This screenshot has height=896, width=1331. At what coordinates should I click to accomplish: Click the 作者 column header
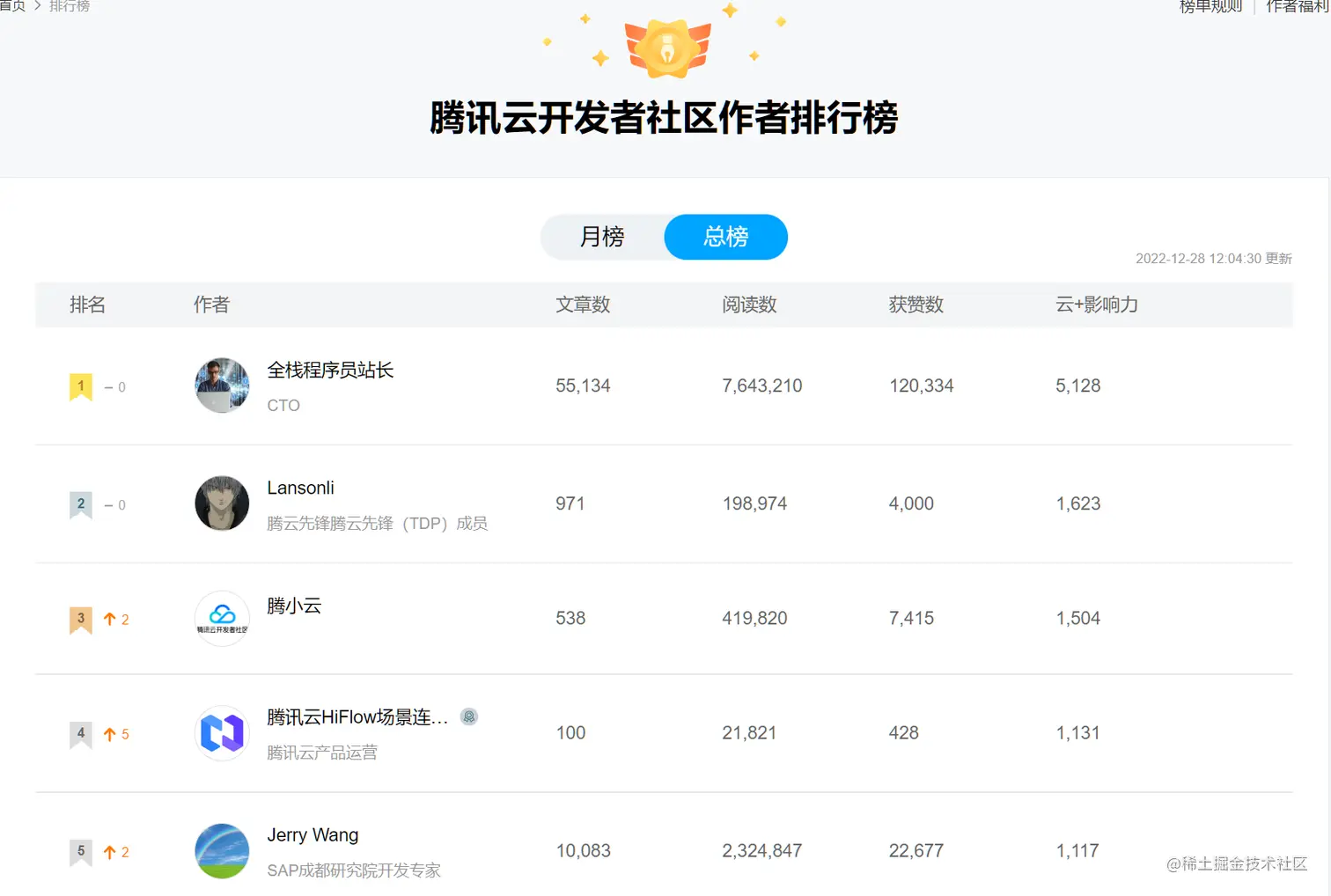[x=211, y=305]
